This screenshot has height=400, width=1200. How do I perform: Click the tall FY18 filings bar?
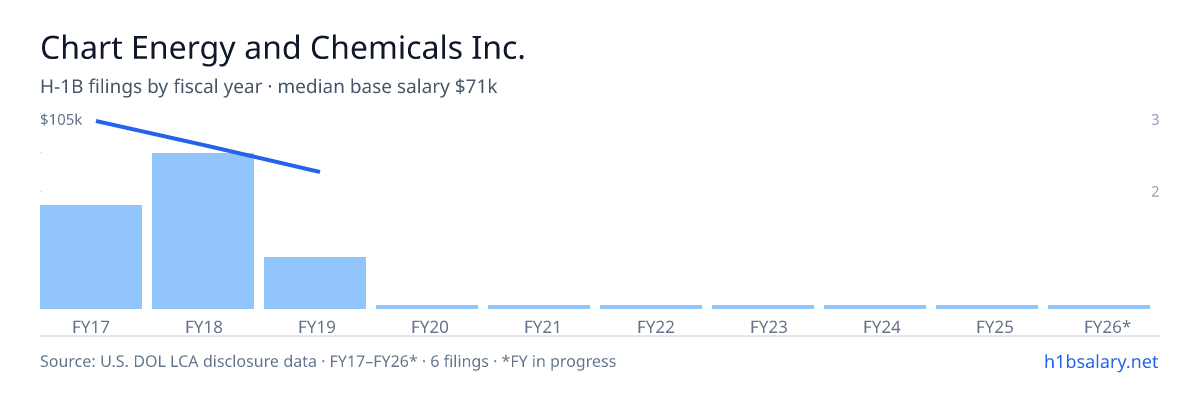(x=203, y=231)
